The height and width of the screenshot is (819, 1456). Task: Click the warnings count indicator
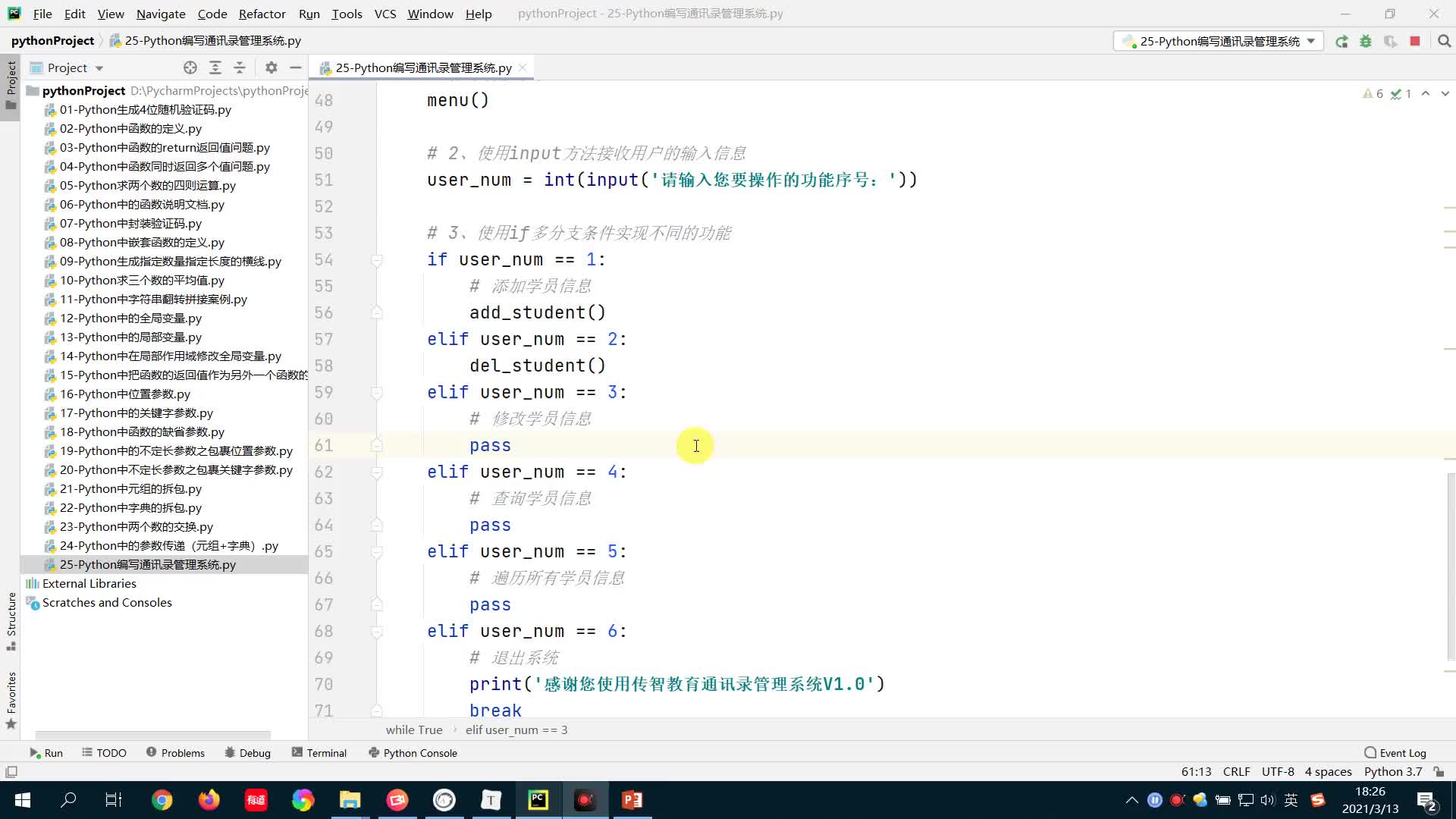(1373, 93)
